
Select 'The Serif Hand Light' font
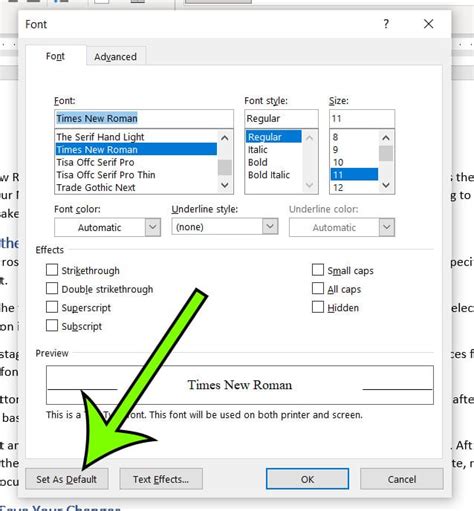pos(136,137)
